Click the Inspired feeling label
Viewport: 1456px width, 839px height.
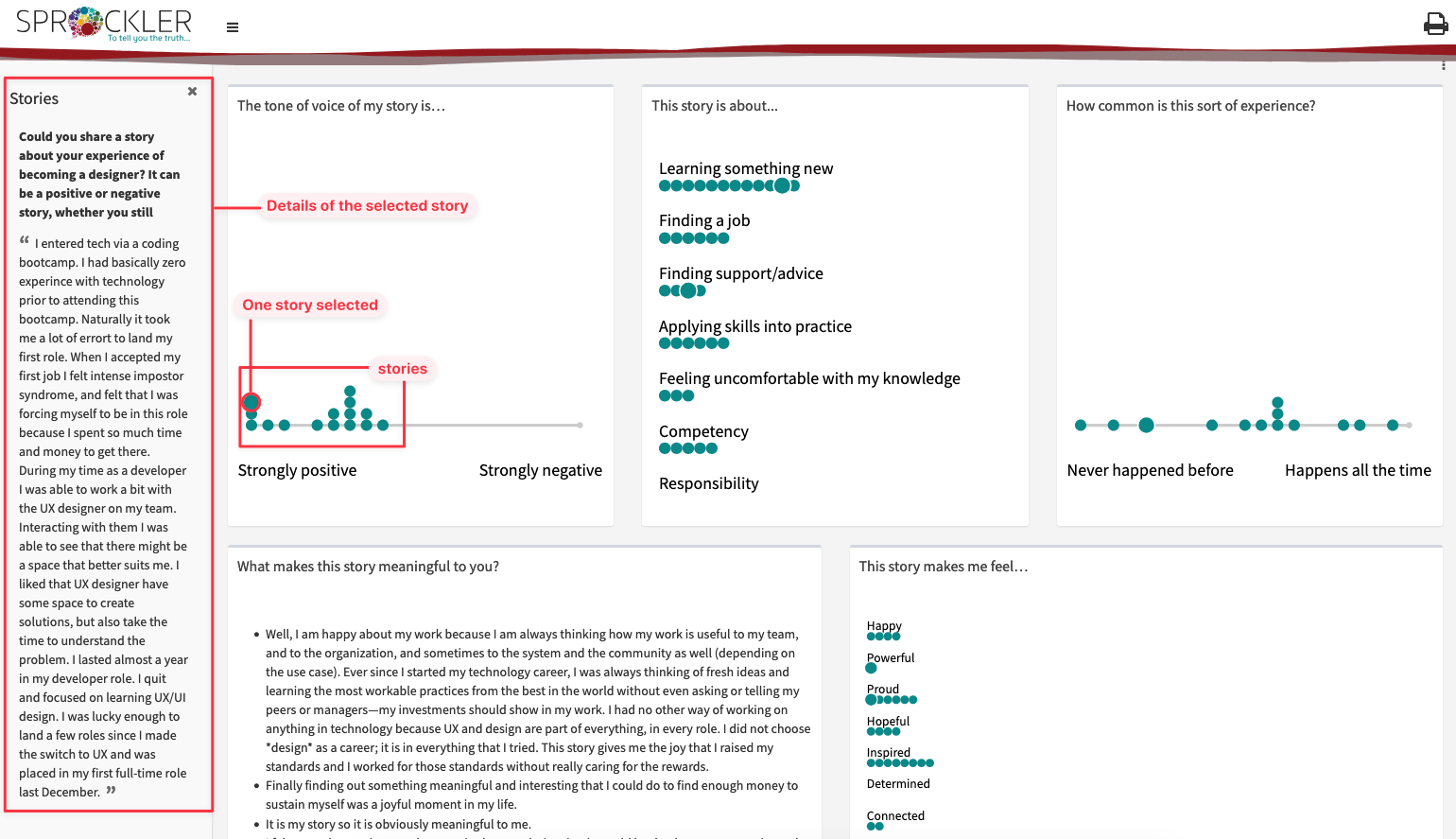tap(889, 753)
